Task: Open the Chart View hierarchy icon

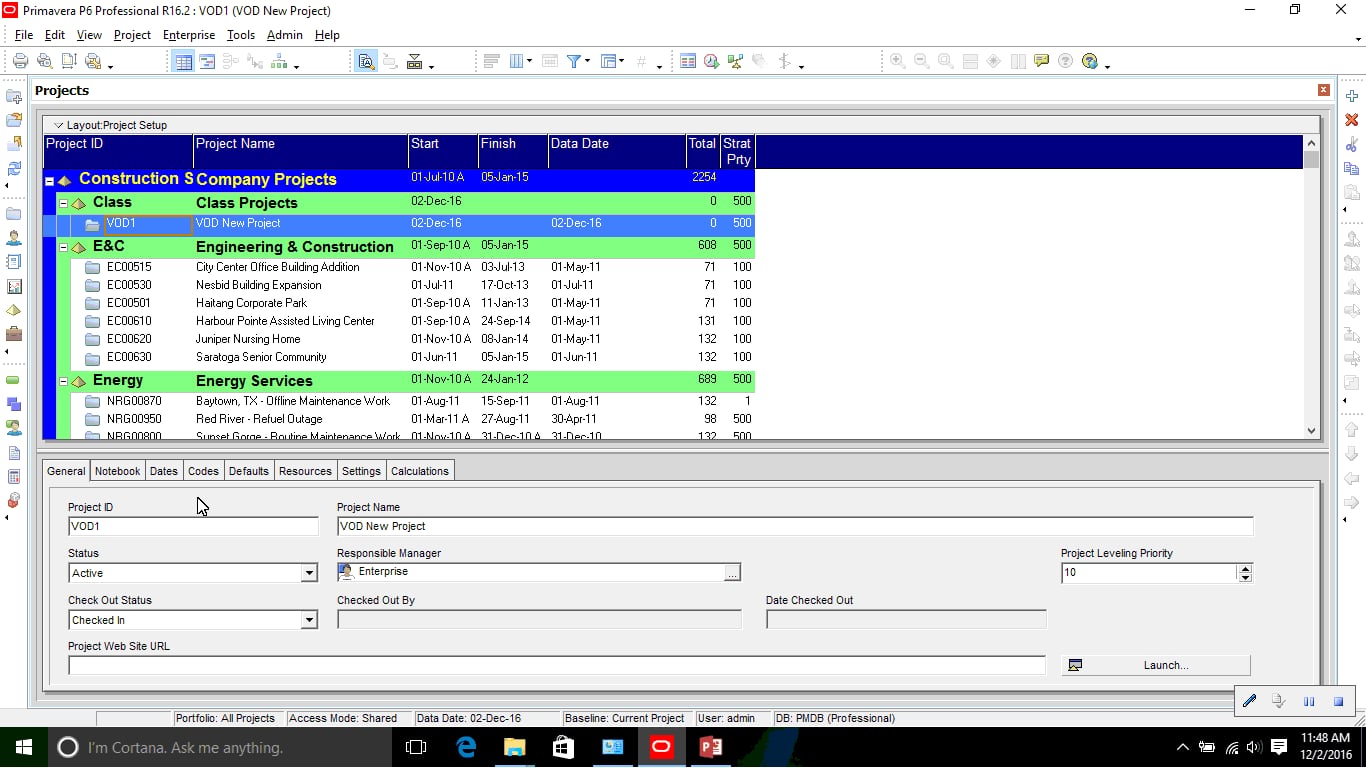Action: tap(278, 61)
